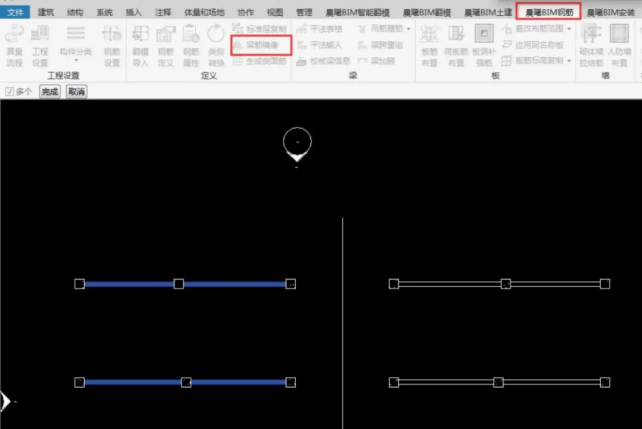Click the 梁筋镜像 beam rebar mirror tool
The height and width of the screenshot is (429, 642).
(x=262, y=45)
